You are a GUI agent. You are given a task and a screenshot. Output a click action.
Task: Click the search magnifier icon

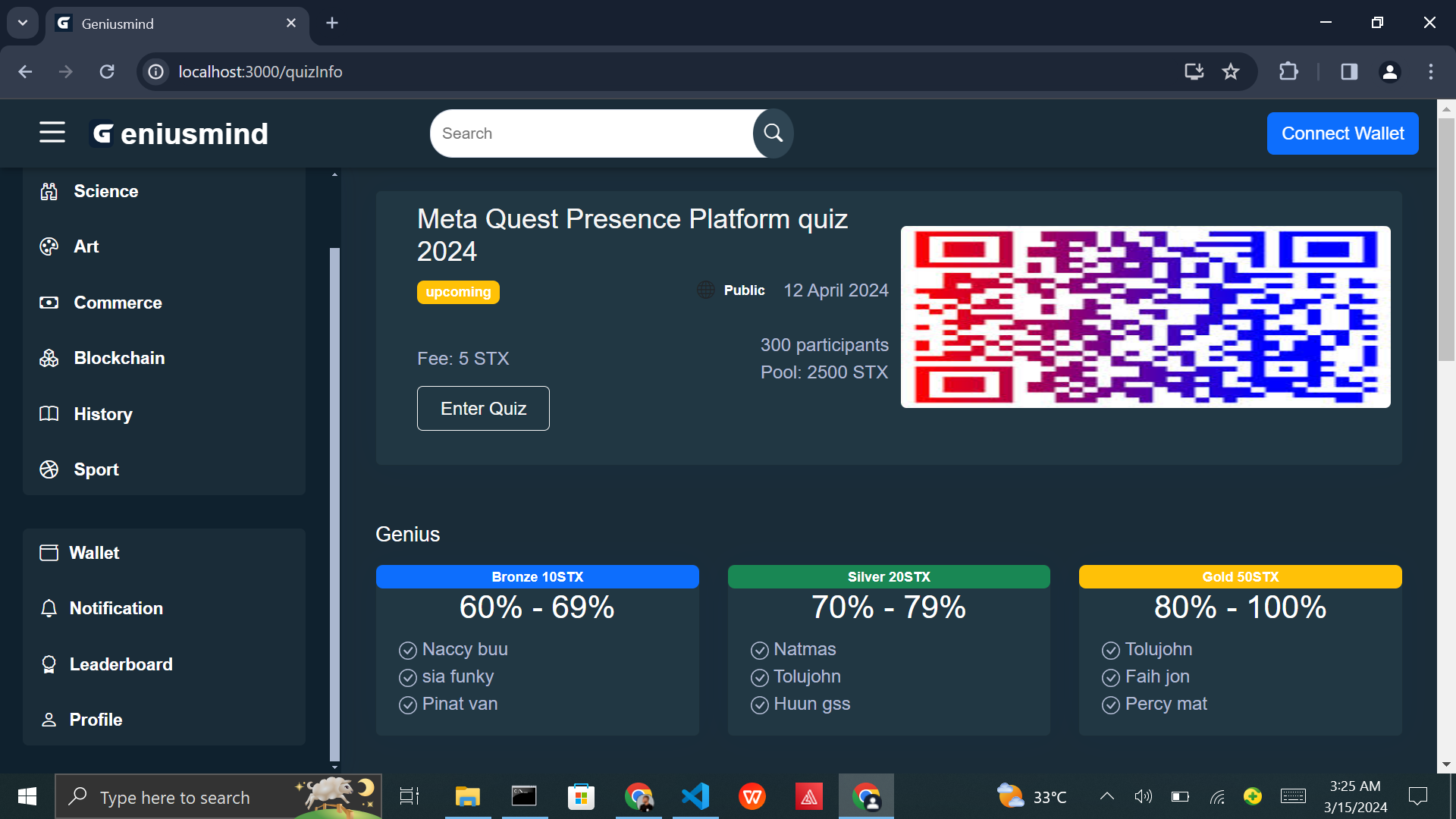pyautogui.click(x=773, y=133)
